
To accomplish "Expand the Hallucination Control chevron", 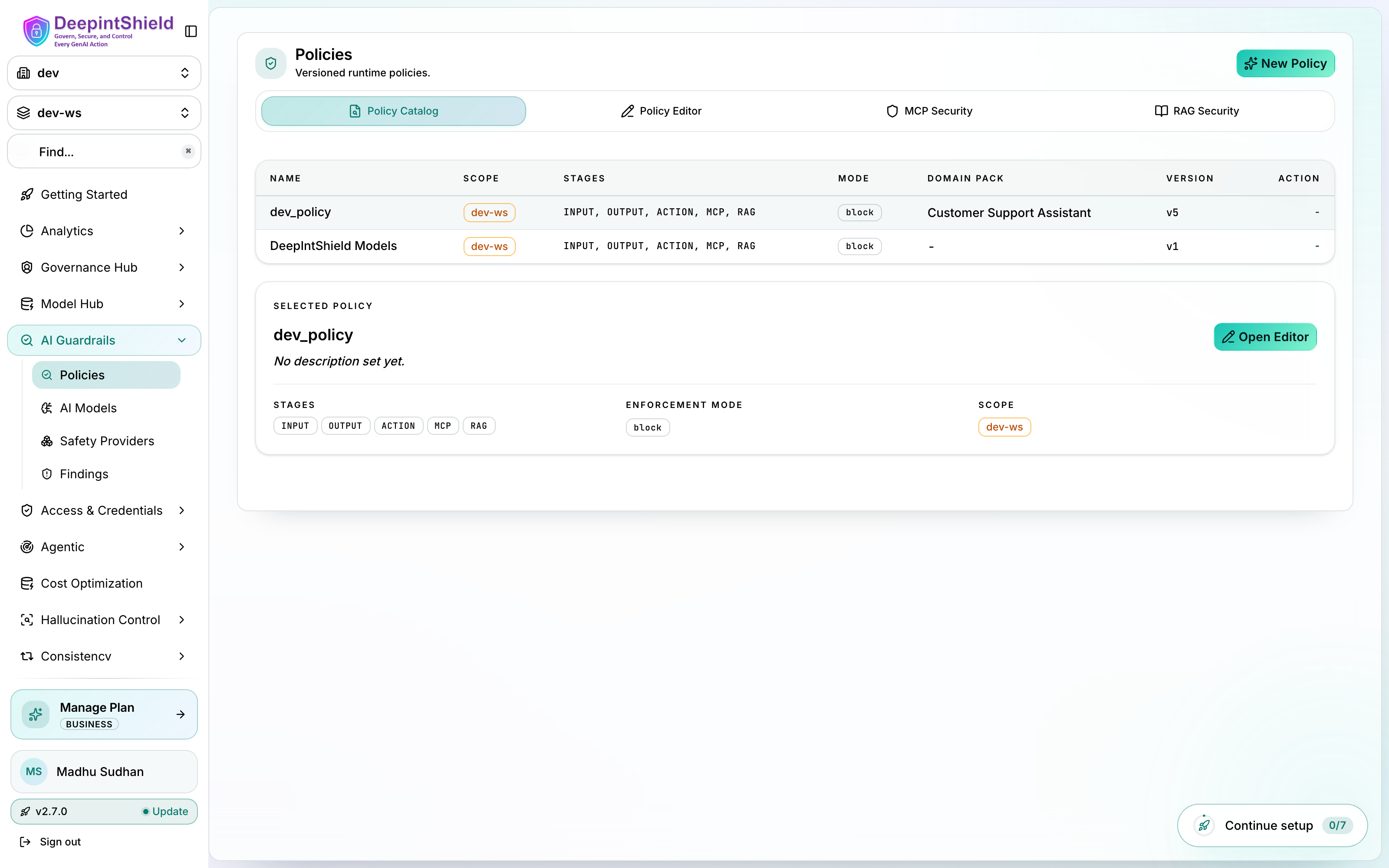I will pos(182,619).
